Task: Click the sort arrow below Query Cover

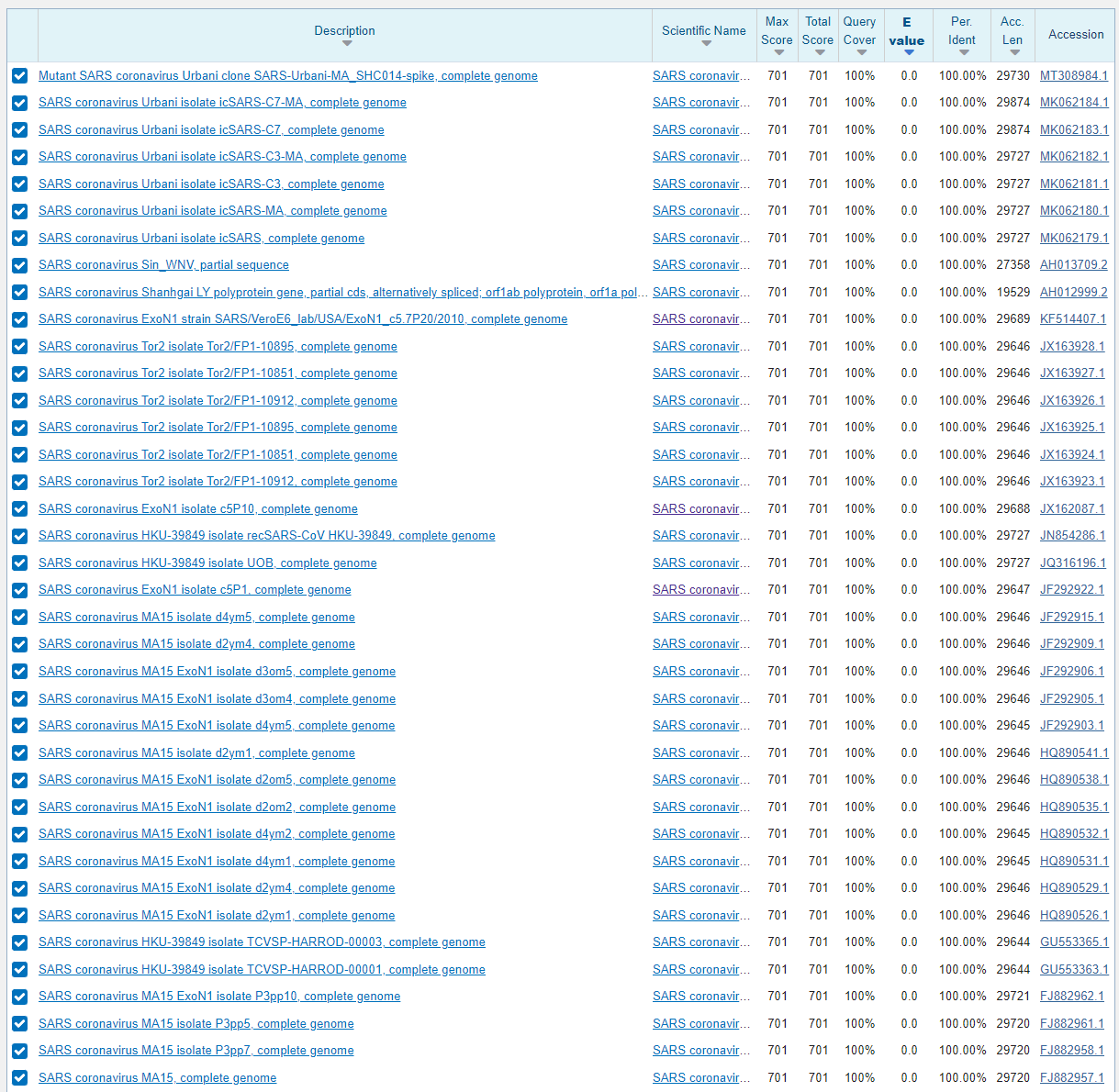Action: coord(859,52)
